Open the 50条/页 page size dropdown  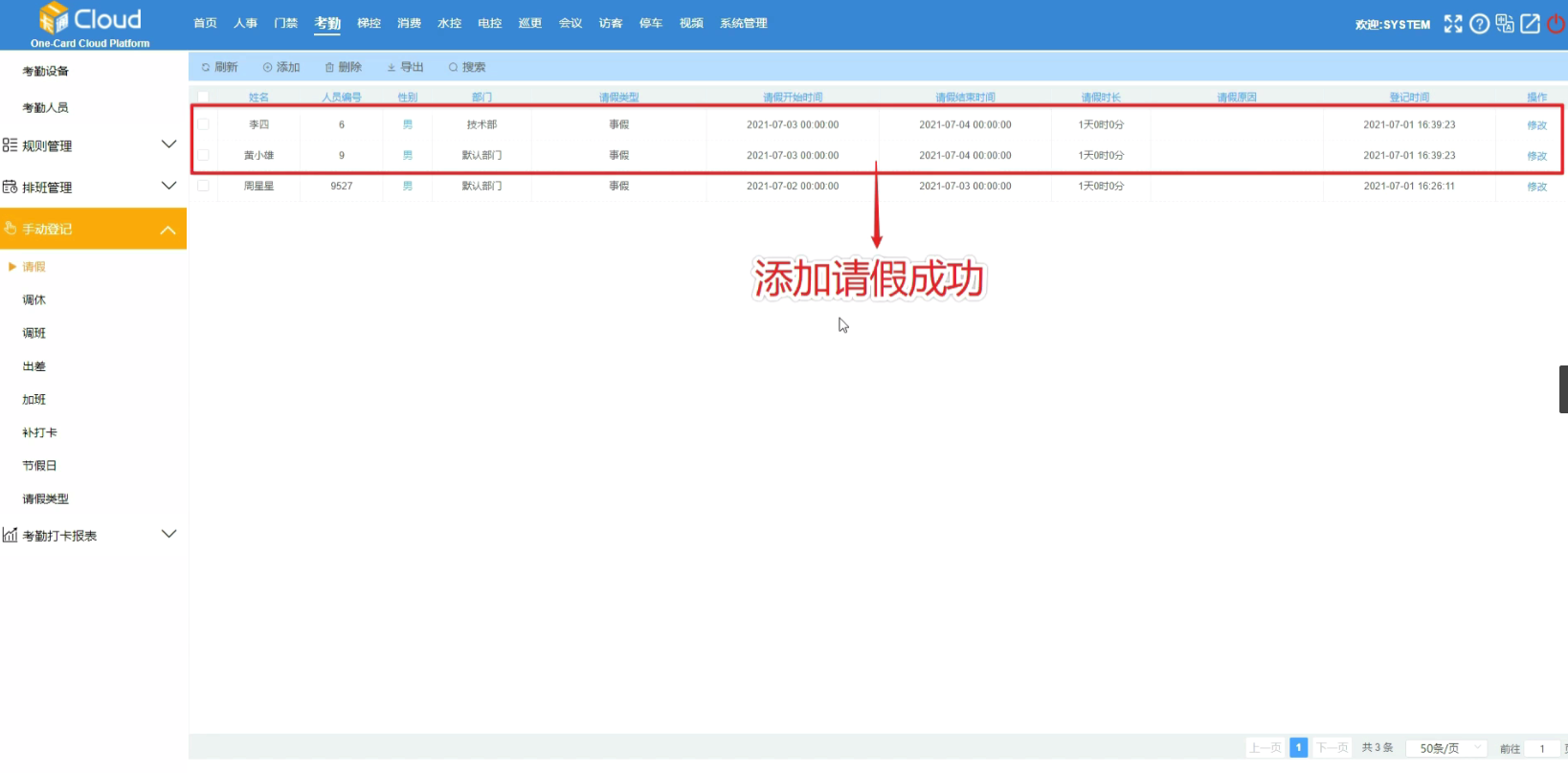[1445, 748]
